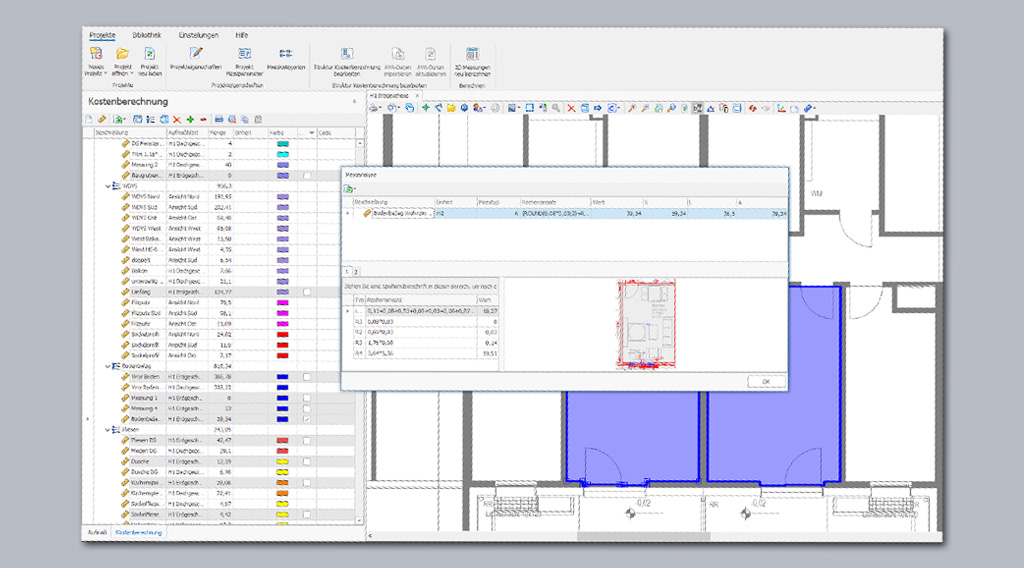Toggle the checkbox in the Baugruben row
Viewport: 1024px width, 568px height.
coord(306,175)
